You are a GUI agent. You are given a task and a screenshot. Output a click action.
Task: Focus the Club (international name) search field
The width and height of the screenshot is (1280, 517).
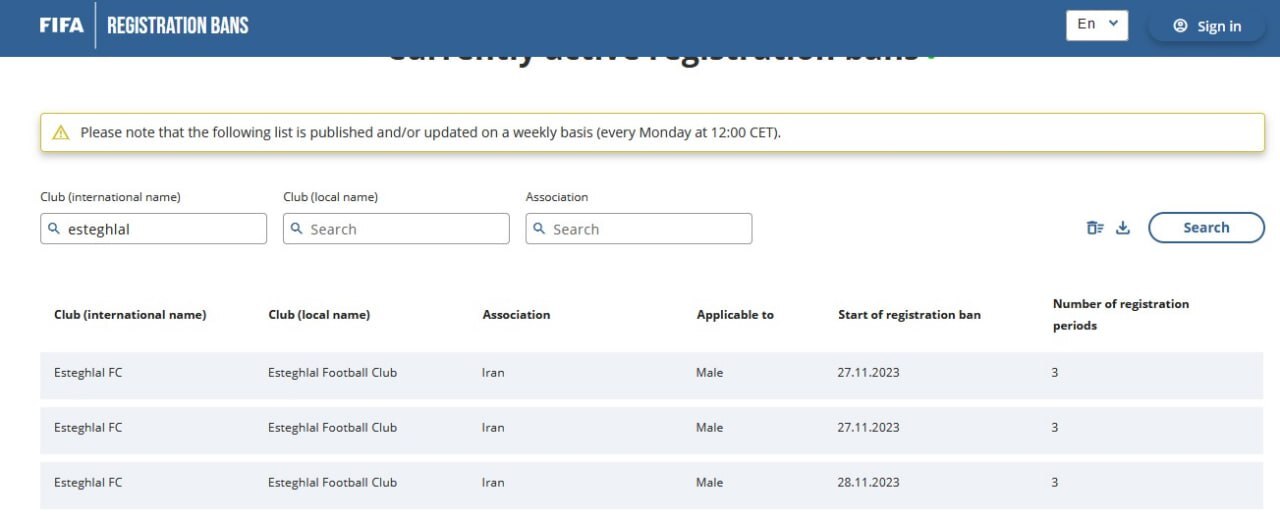point(160,229)
